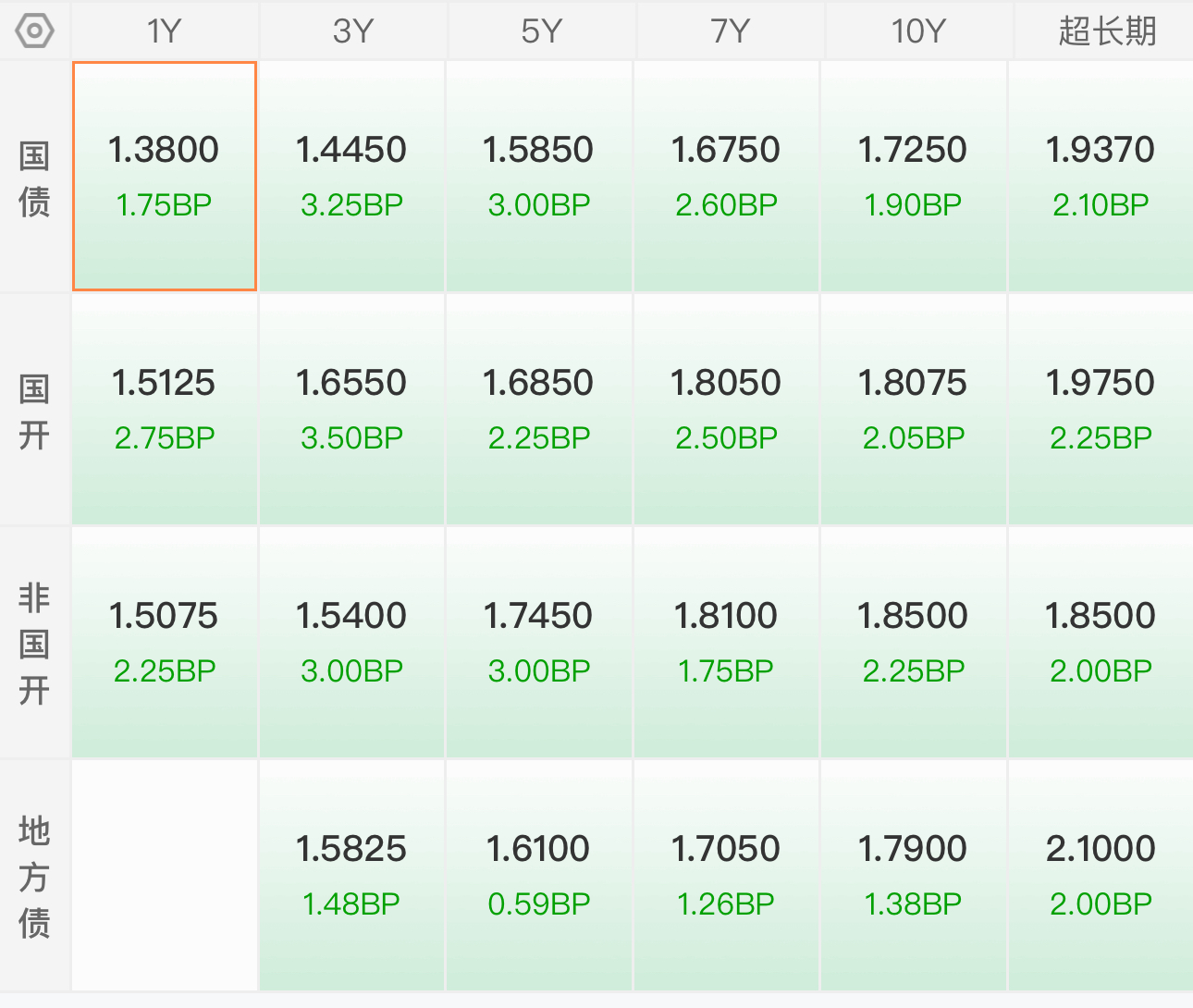Select the 1Y column header
Image resolution: width=1193 pixels, height=1008 pixels.
(165, 31)
